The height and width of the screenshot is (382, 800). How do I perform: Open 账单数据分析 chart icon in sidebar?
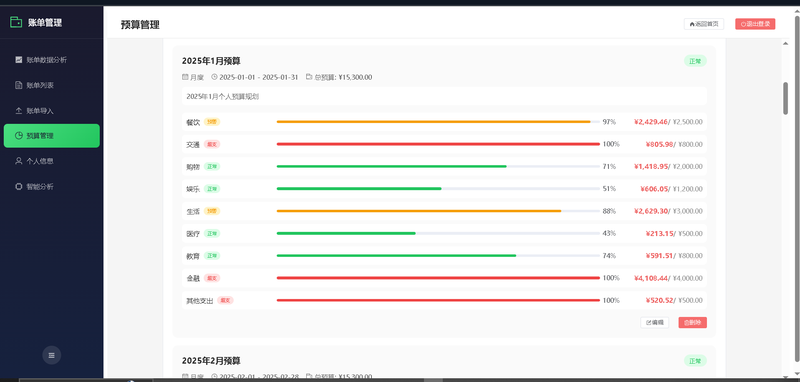tap(18, 60)
